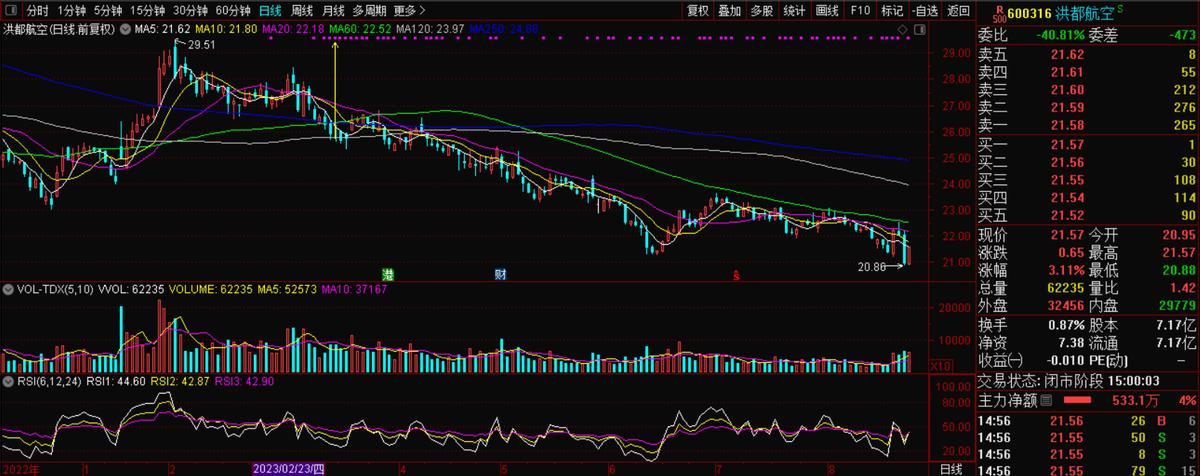Open the F10 company info button

click(x=859, y=11)
